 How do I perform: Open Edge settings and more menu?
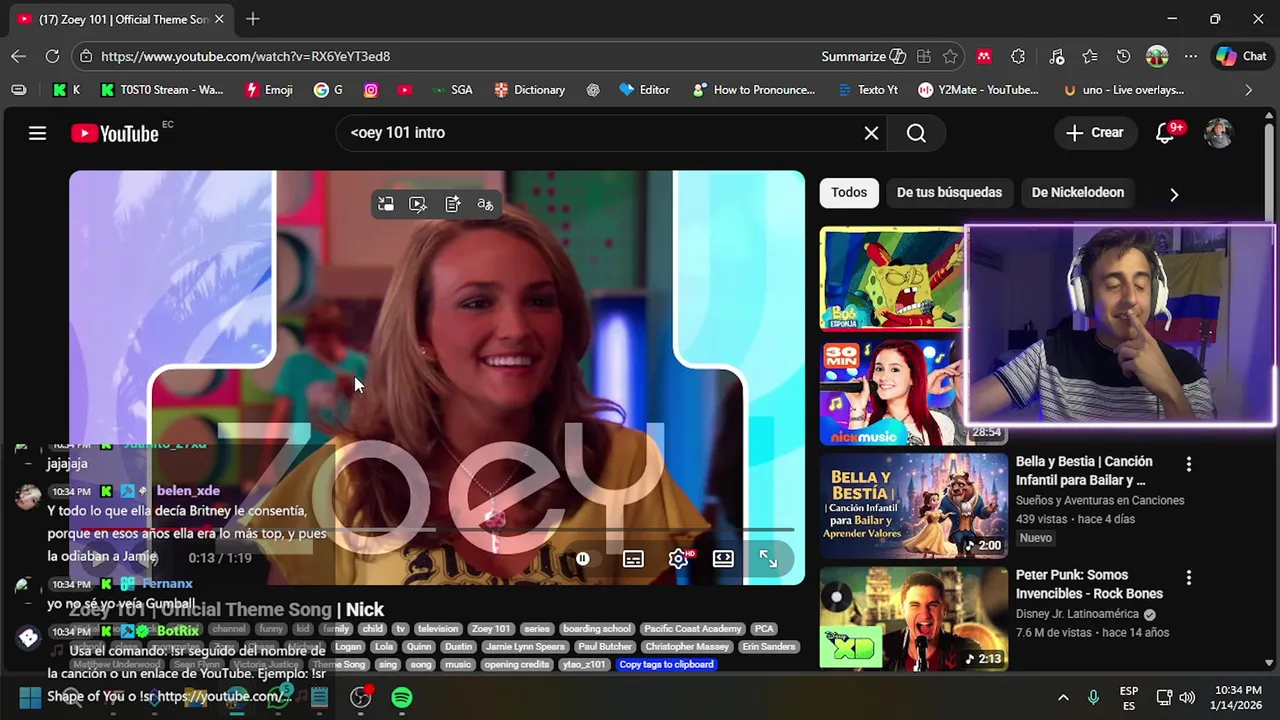point(1190,57)
